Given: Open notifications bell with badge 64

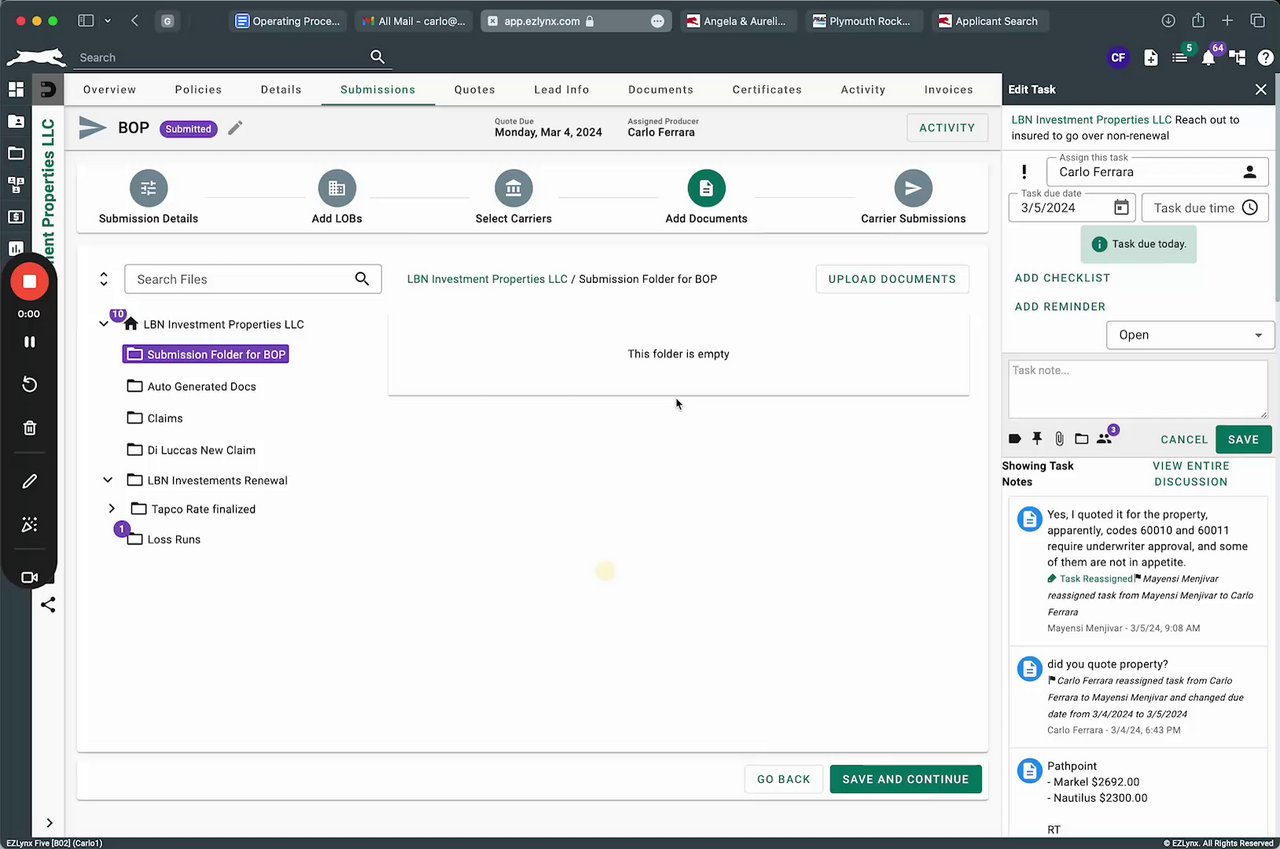Looking at the screenshot, I should 1209,57.
